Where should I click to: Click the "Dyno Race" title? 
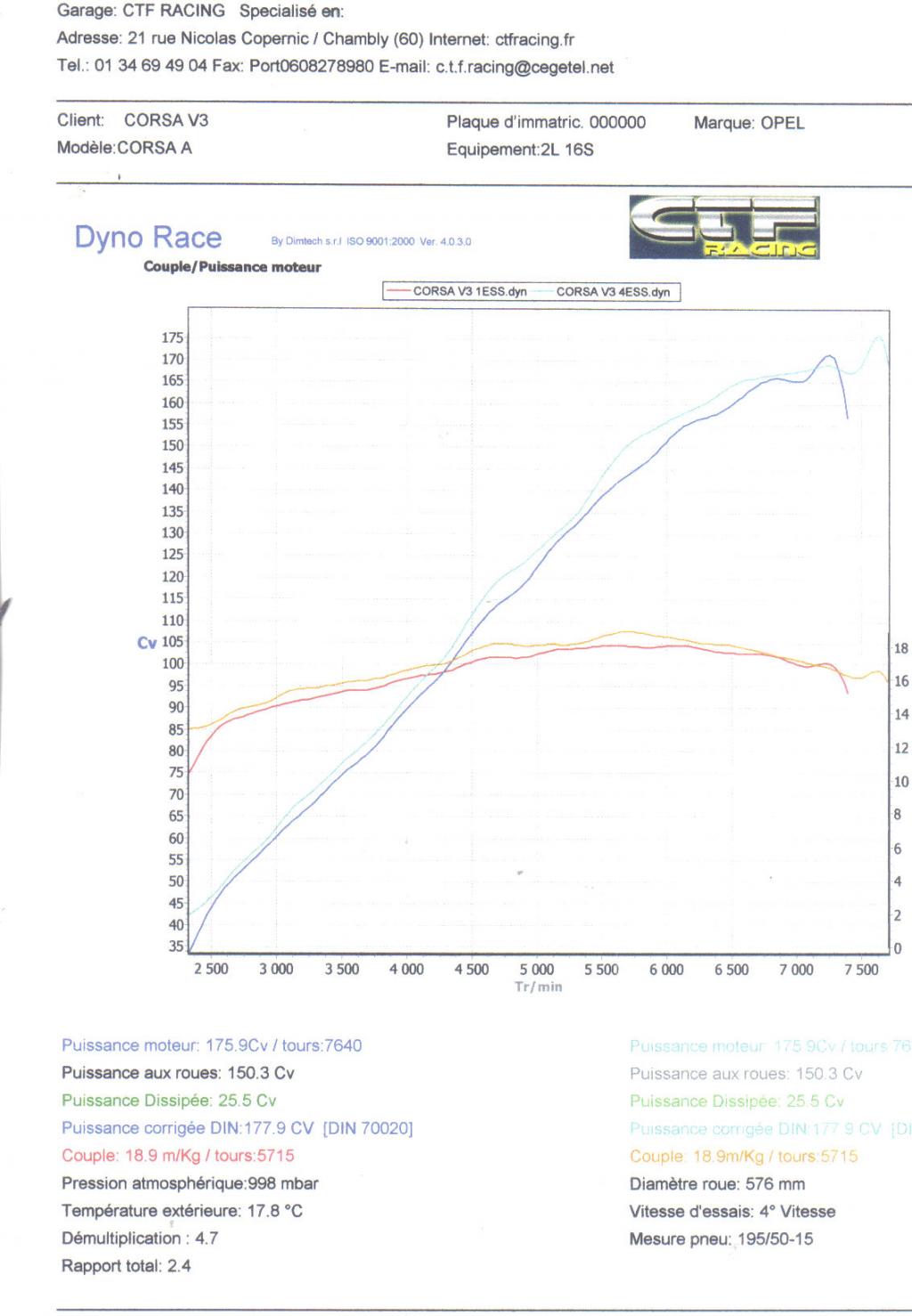pos(148,238)
